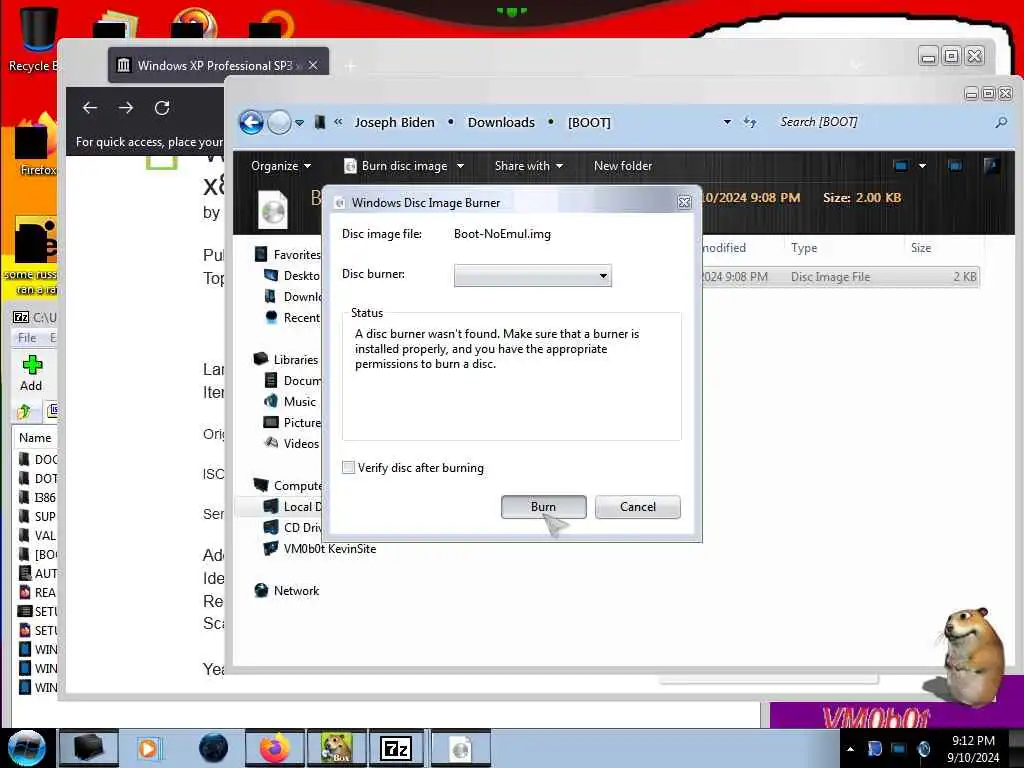Image resolution: width=1024 pixels, height=768 pixels.
Task: Open the Start menu orb
Action: point(27,748)
